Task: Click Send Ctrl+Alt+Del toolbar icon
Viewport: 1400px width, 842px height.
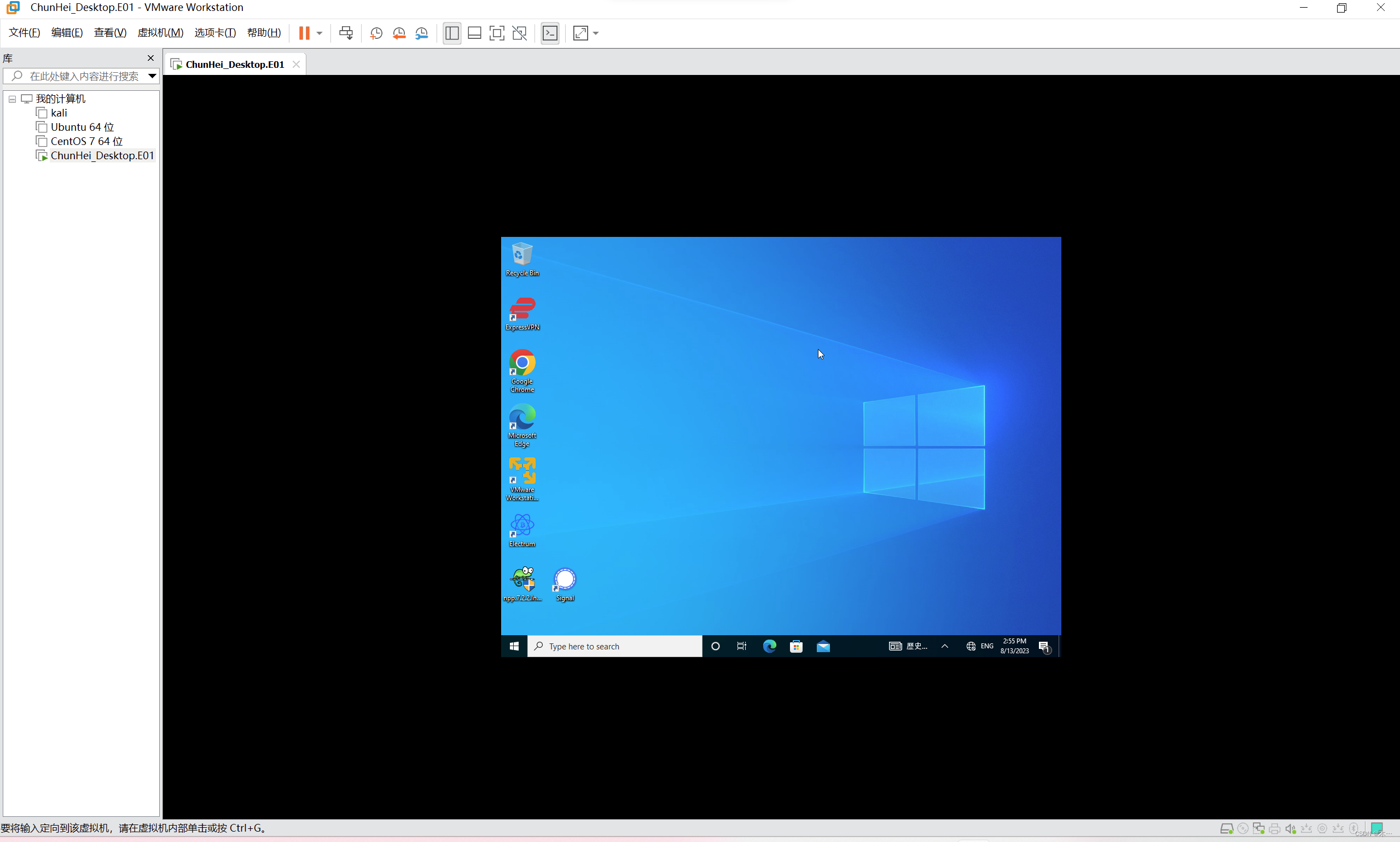Action: pyautogui.click(x=346, y=33)
